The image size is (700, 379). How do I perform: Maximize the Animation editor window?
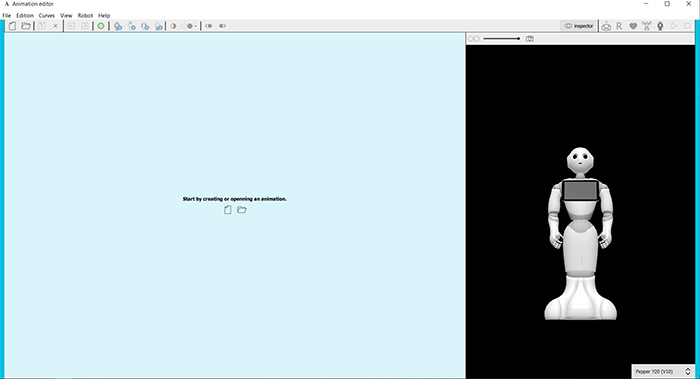click(x=667, y=4)
